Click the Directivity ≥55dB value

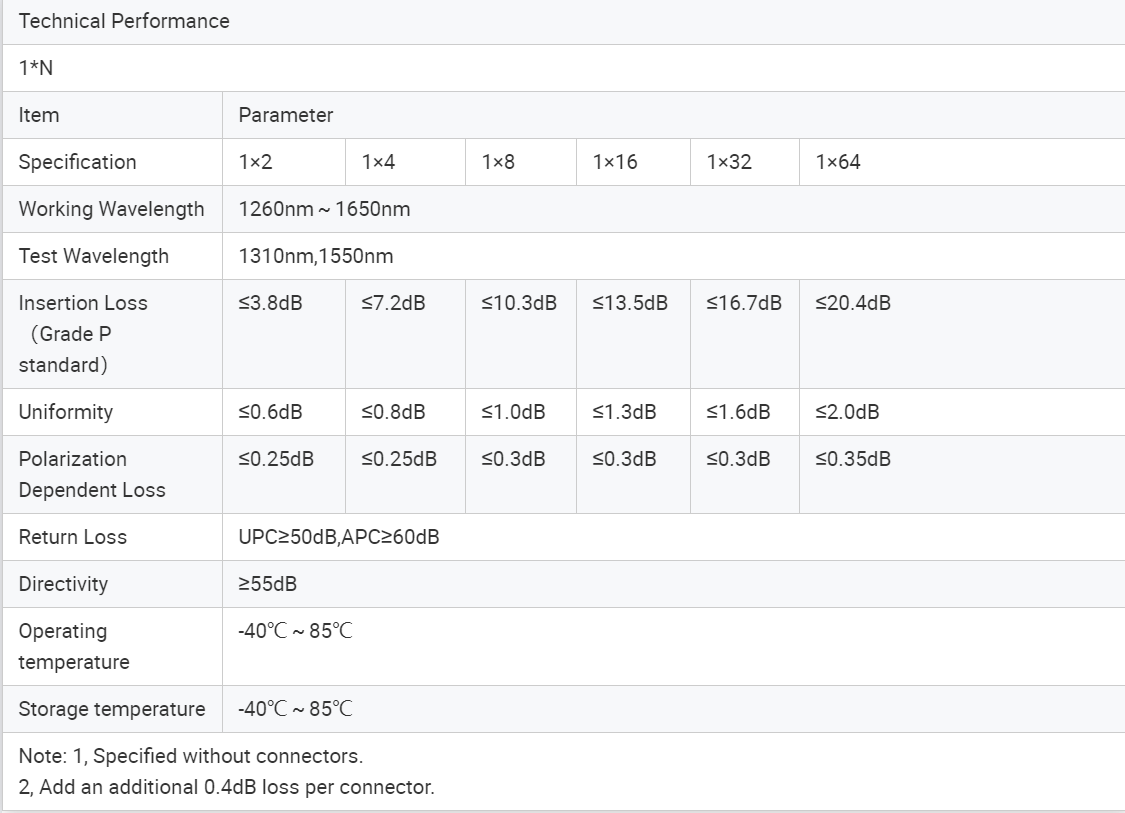(x=268, y=584)
